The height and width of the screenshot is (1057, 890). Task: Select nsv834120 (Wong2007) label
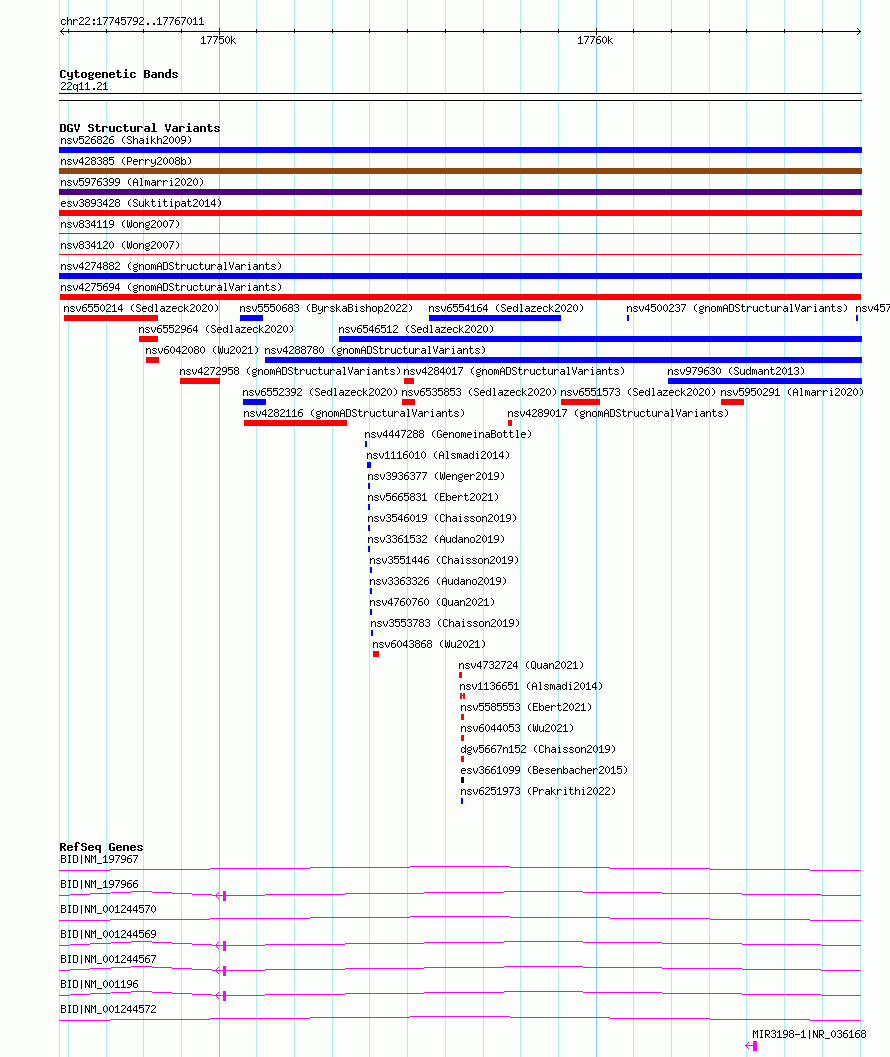(x=120, y=245)
